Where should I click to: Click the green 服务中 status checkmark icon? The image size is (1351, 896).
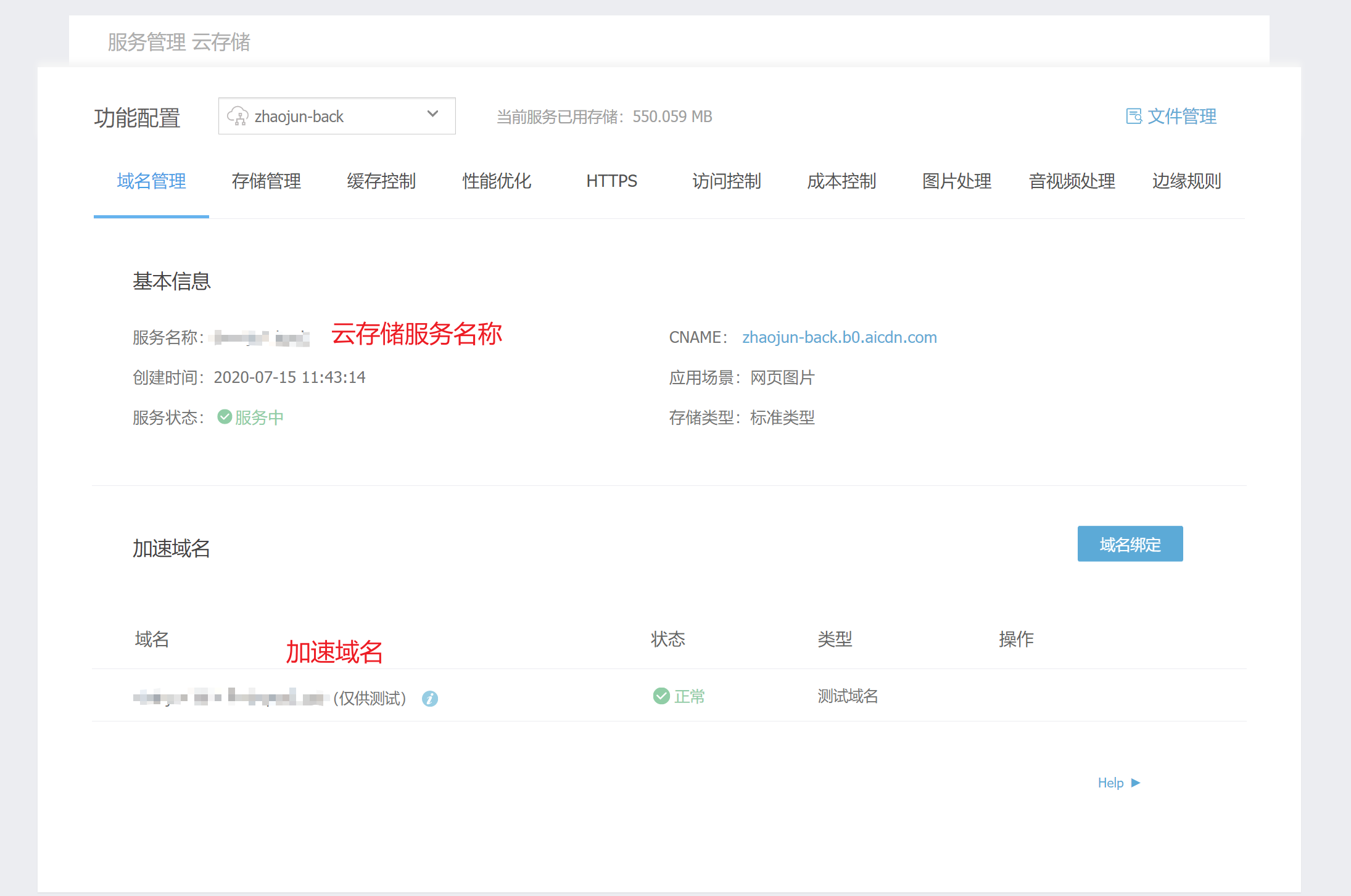(225, 417)
